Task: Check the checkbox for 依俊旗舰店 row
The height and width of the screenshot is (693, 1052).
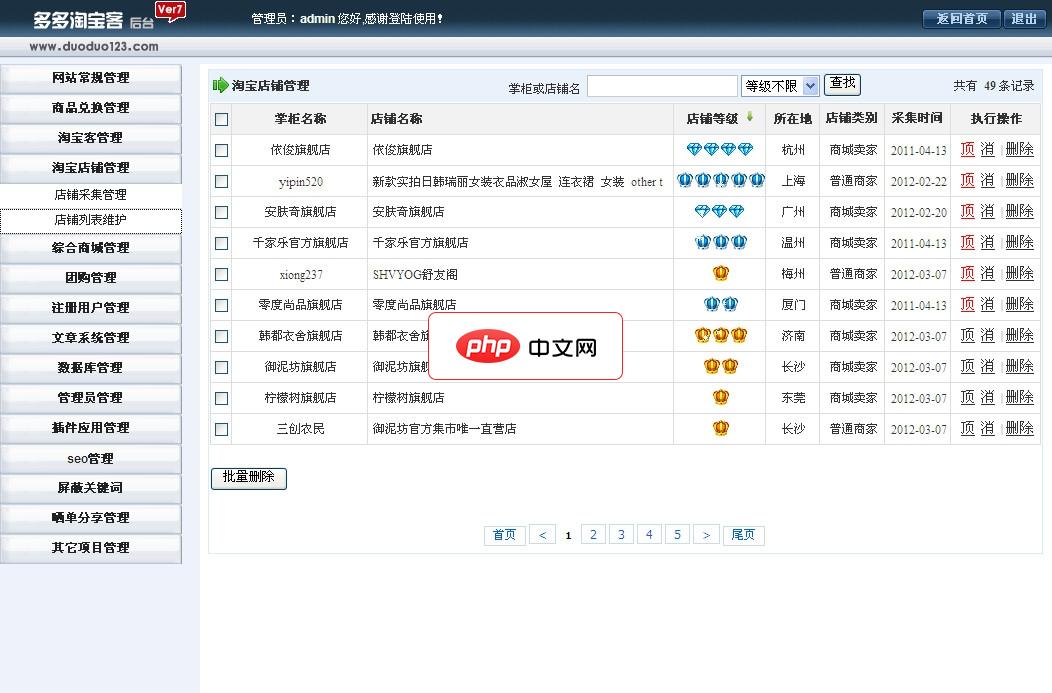Action: 221,150
